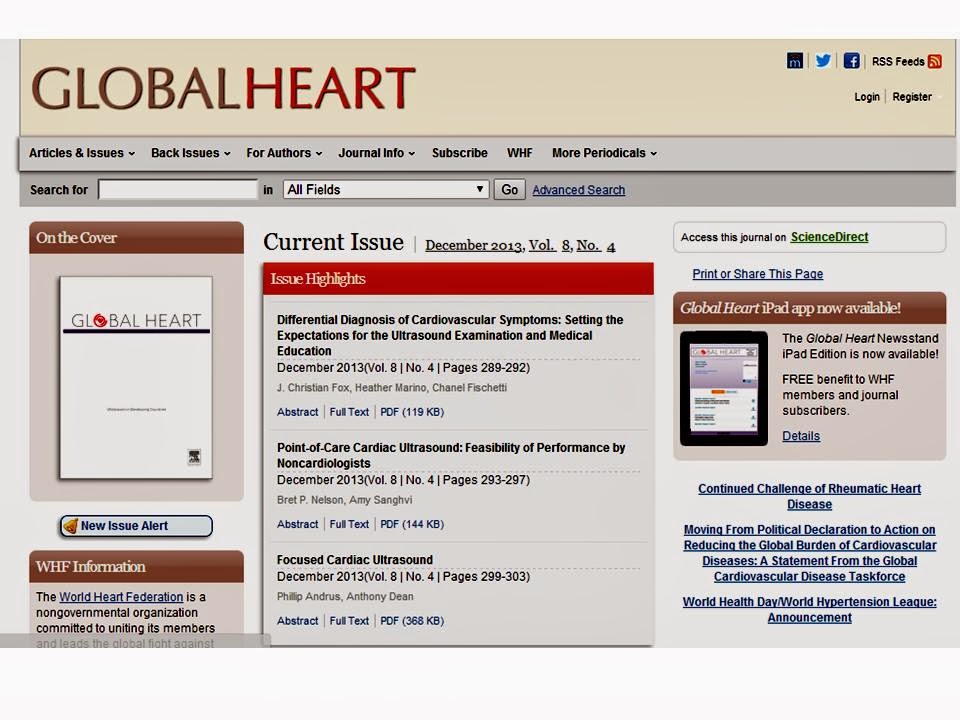Open Abstract for the Point-of-Care Cardiac Ultrasound article
Viewport: 960px width, 720px height.
coord(298,524)
